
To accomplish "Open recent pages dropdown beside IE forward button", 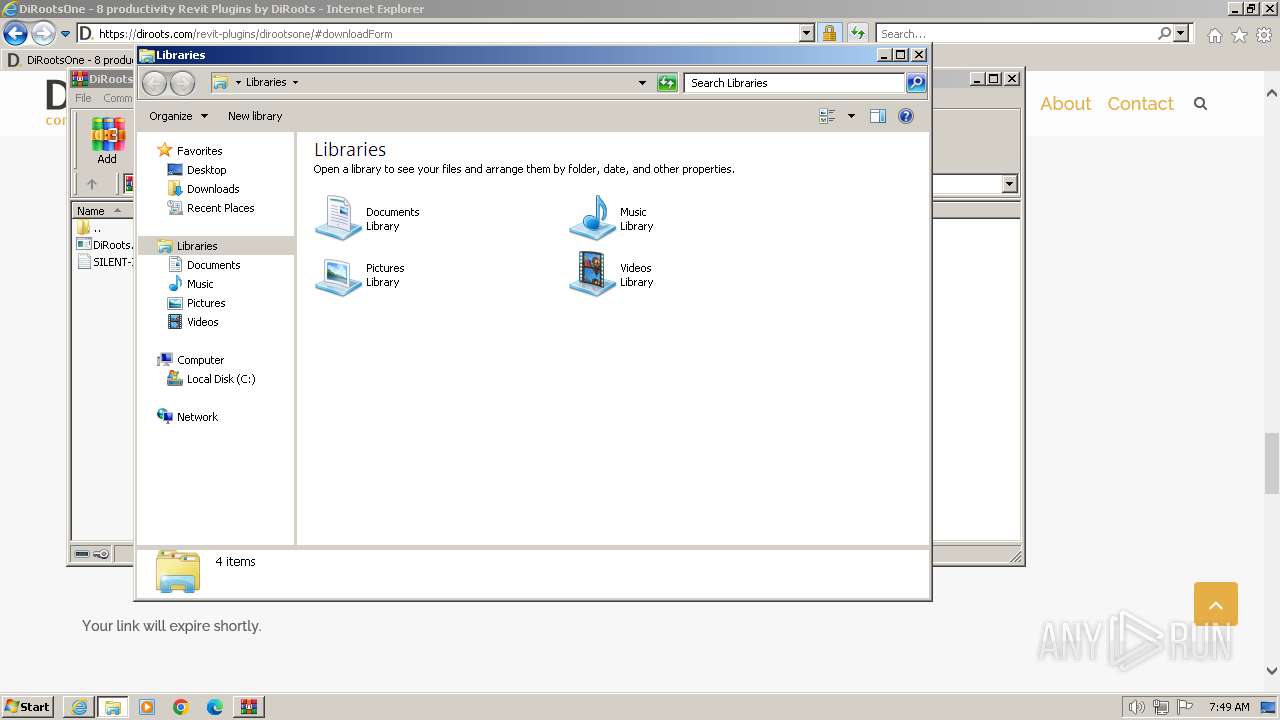I will (x=66, y=34).
